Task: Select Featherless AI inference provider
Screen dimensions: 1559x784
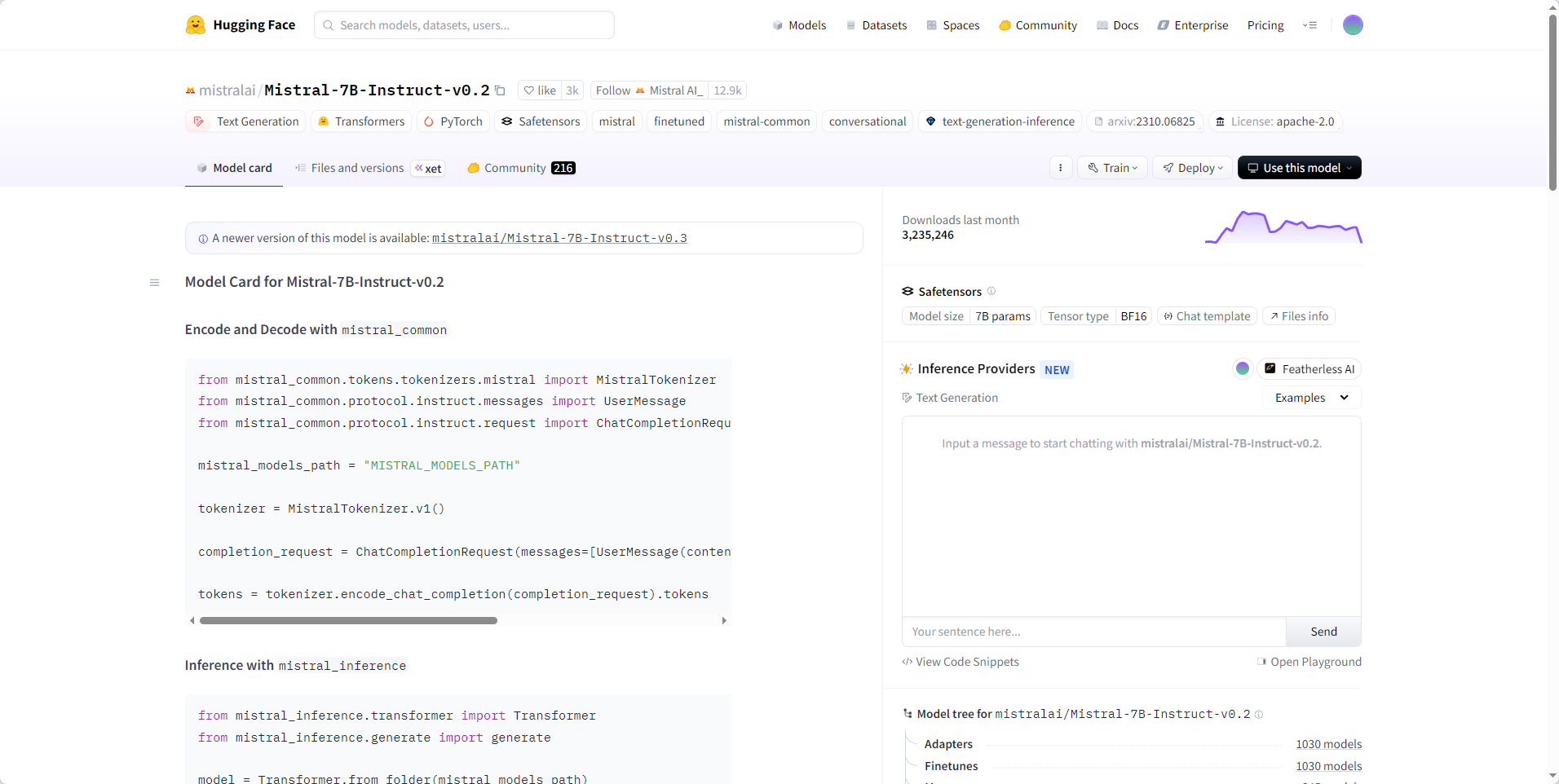Action: (1309, 369)
